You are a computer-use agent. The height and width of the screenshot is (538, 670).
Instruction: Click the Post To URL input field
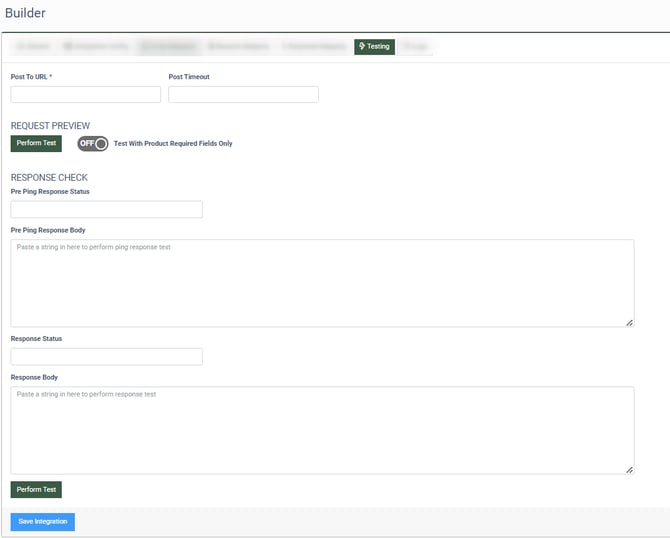(86, 95)
